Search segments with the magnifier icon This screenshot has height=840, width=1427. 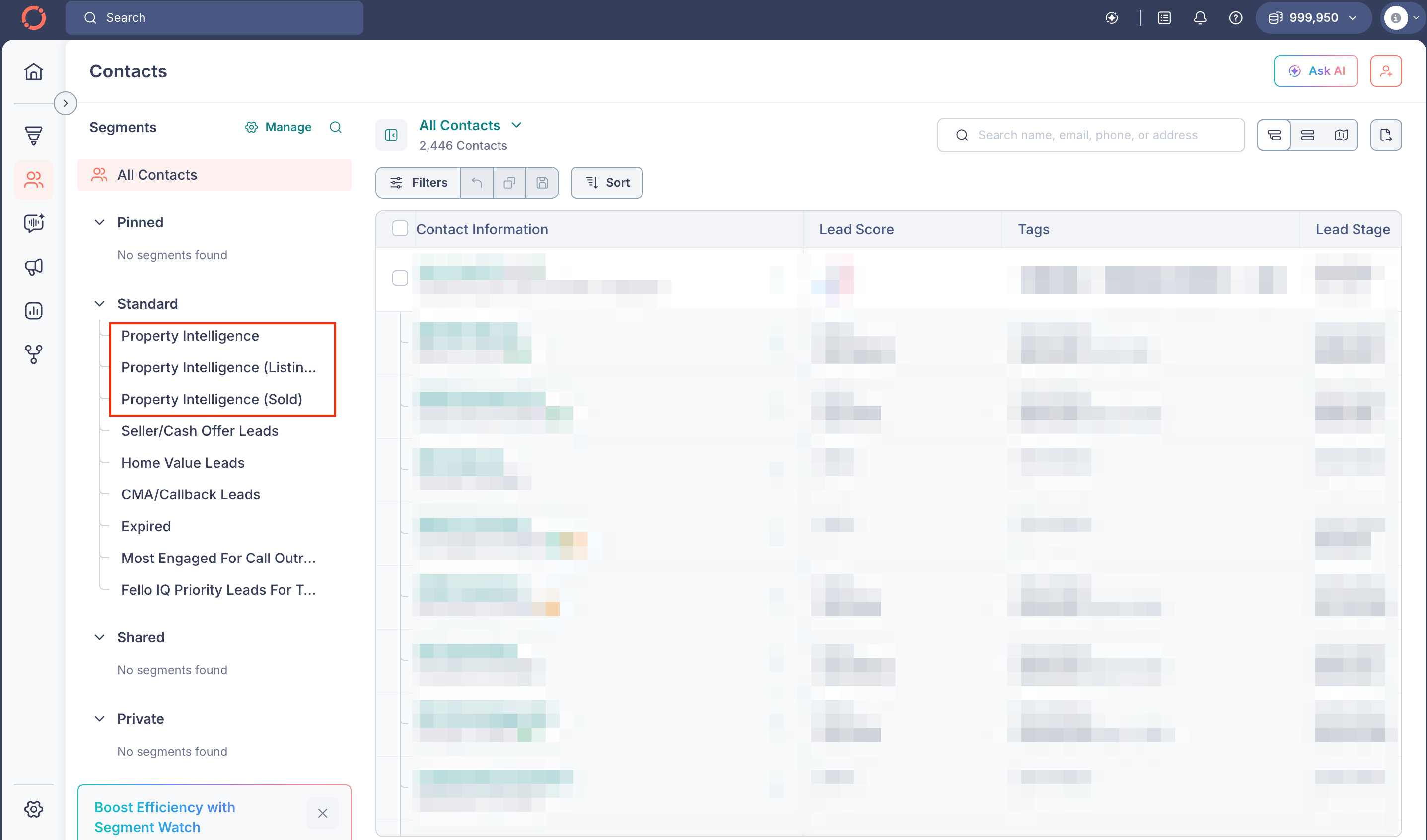point(336,127)
